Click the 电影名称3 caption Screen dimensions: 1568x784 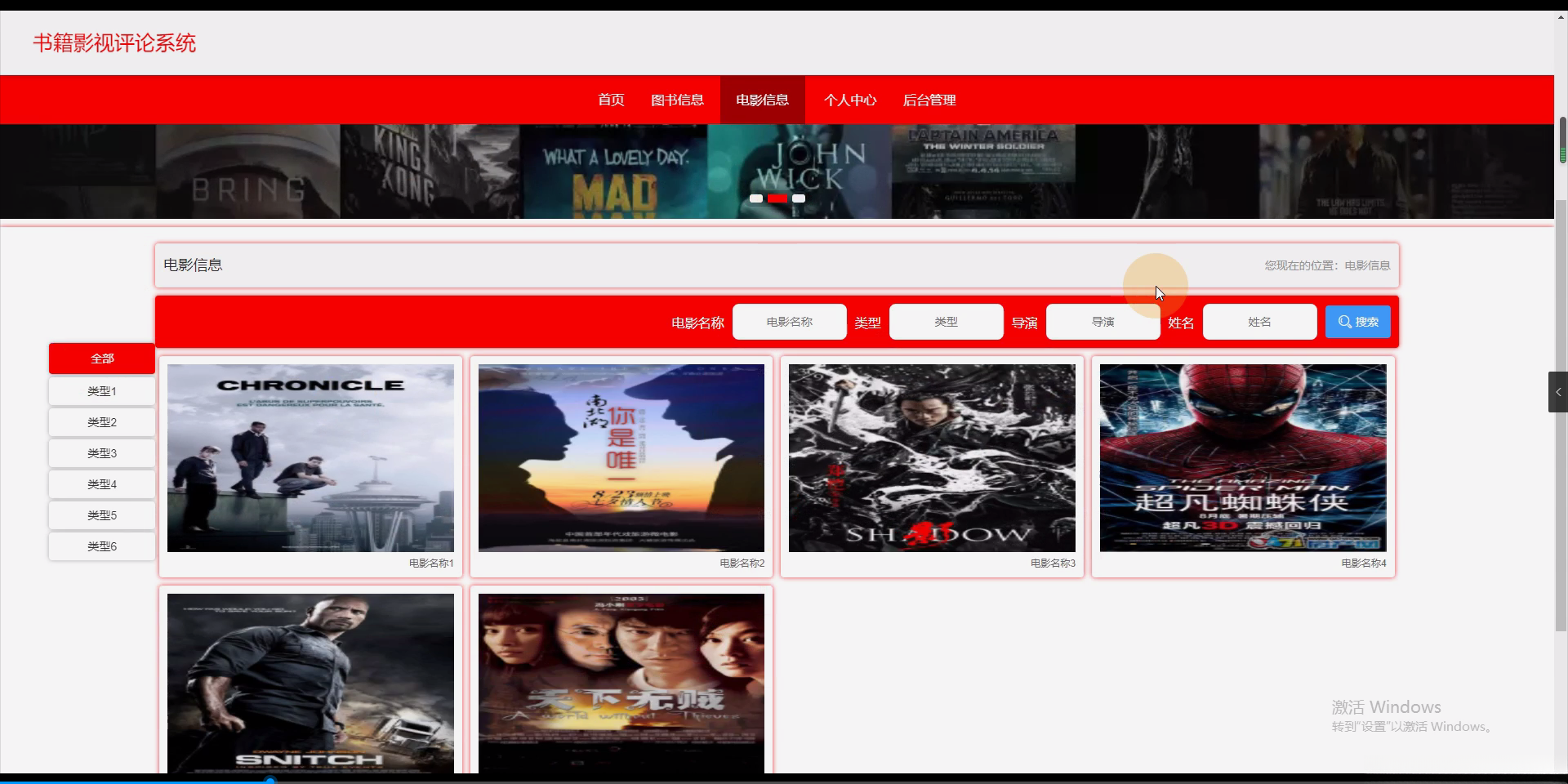[x=1053, y=563]
